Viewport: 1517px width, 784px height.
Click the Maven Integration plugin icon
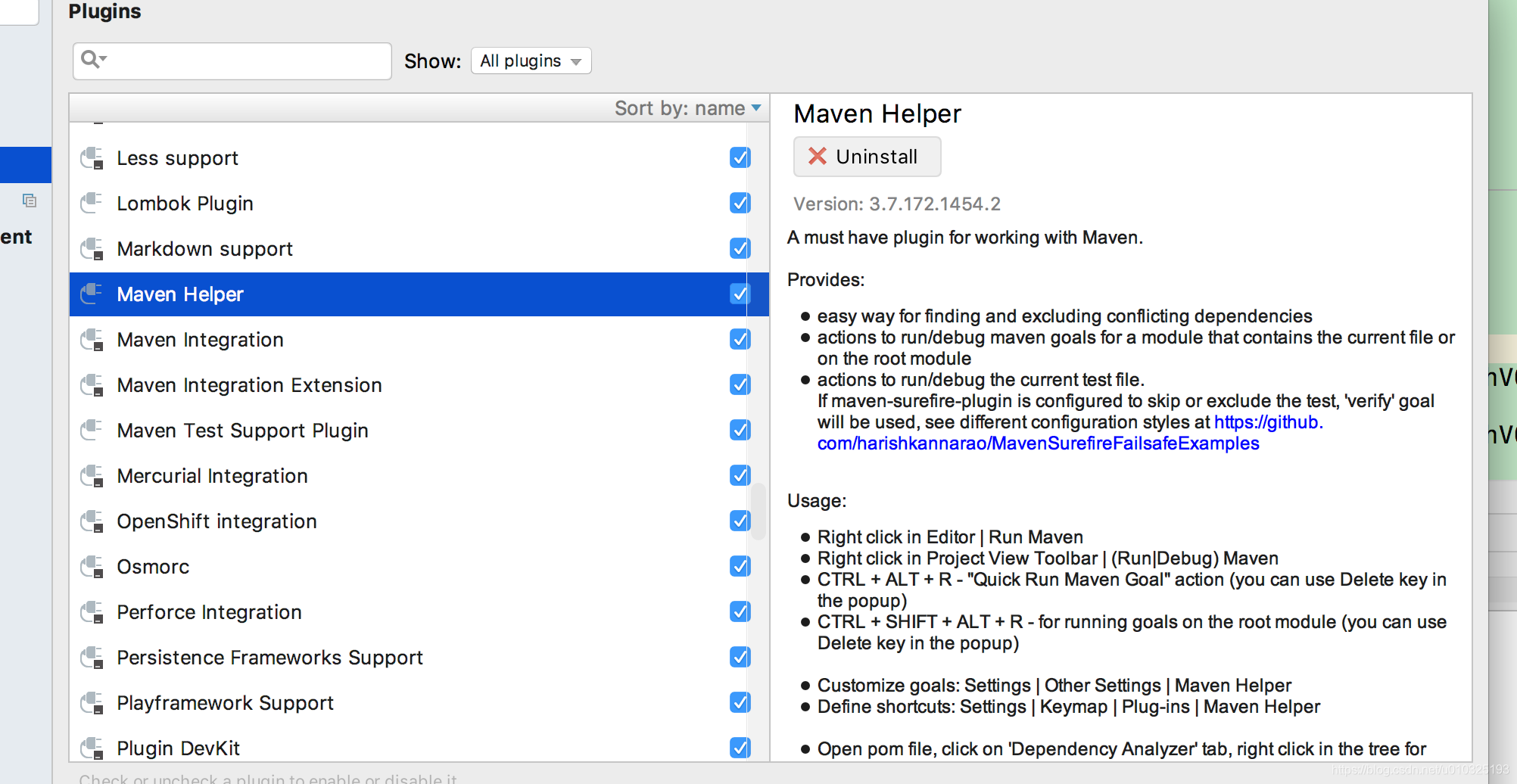point(92,340)
